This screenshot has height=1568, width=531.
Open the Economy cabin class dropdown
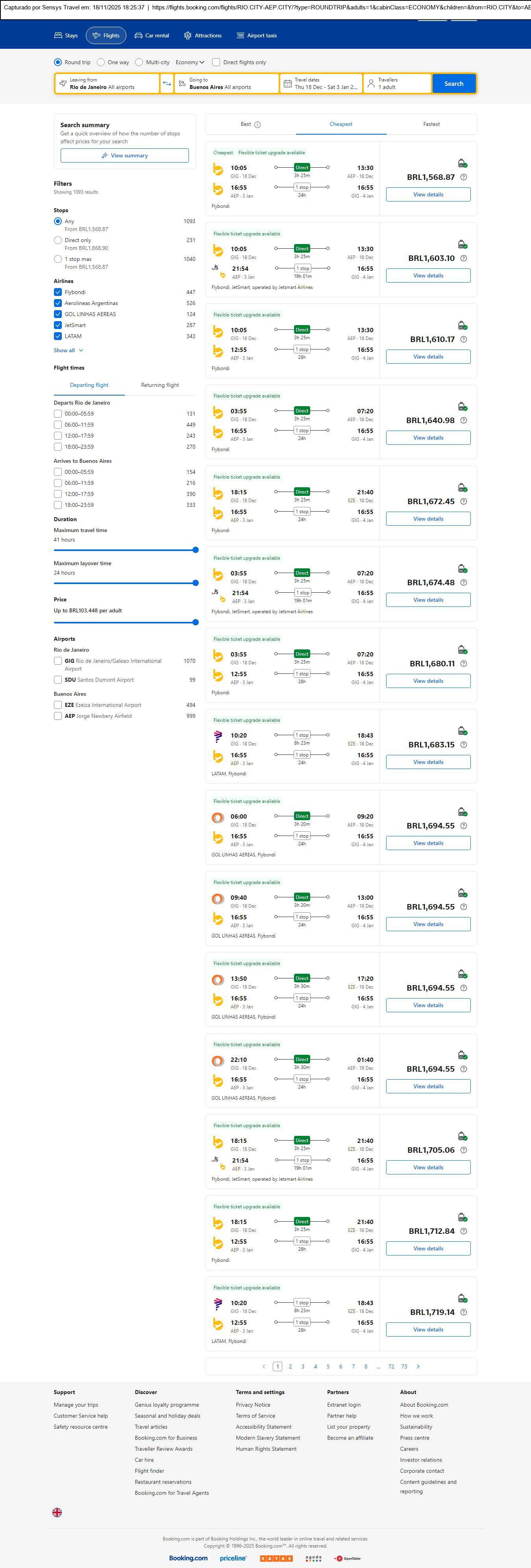tap(189, 62)
